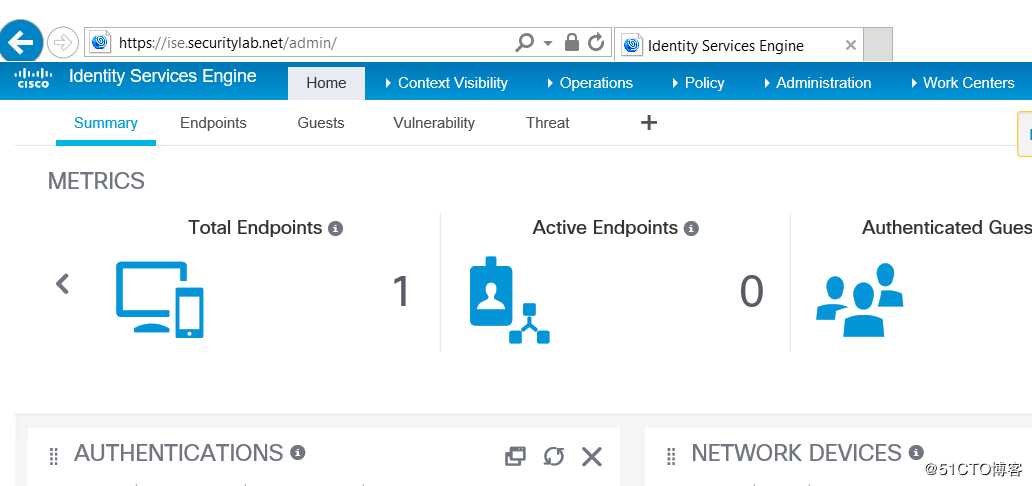Add a new dashboard with the plus icon
This screenshot has height=486, width=1032.
649,122
